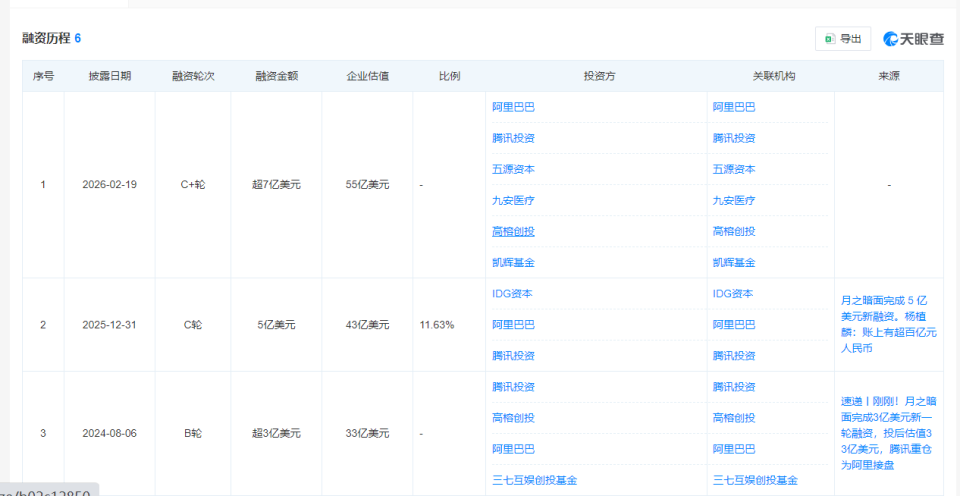The image size is (960, 496).
Task: Click the 来源 column header
Action: [889, 77]
